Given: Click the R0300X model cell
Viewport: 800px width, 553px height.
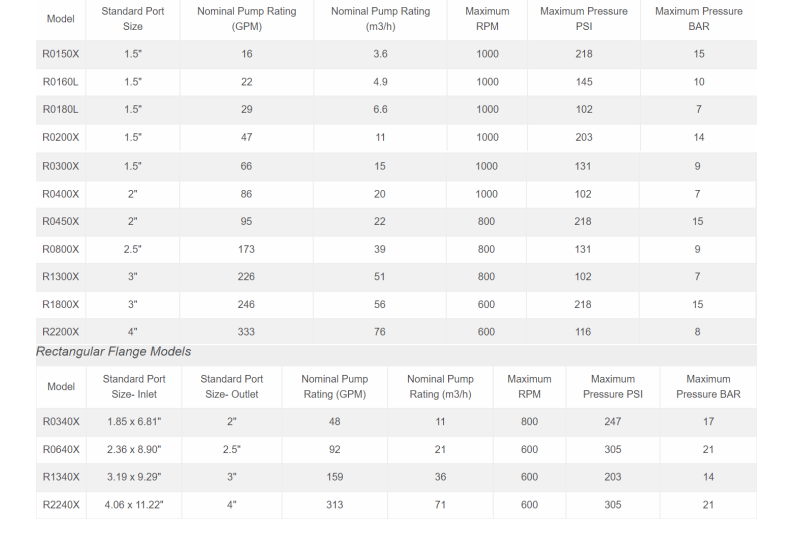Looking at the screenshot, I should (x=60, y=166).
